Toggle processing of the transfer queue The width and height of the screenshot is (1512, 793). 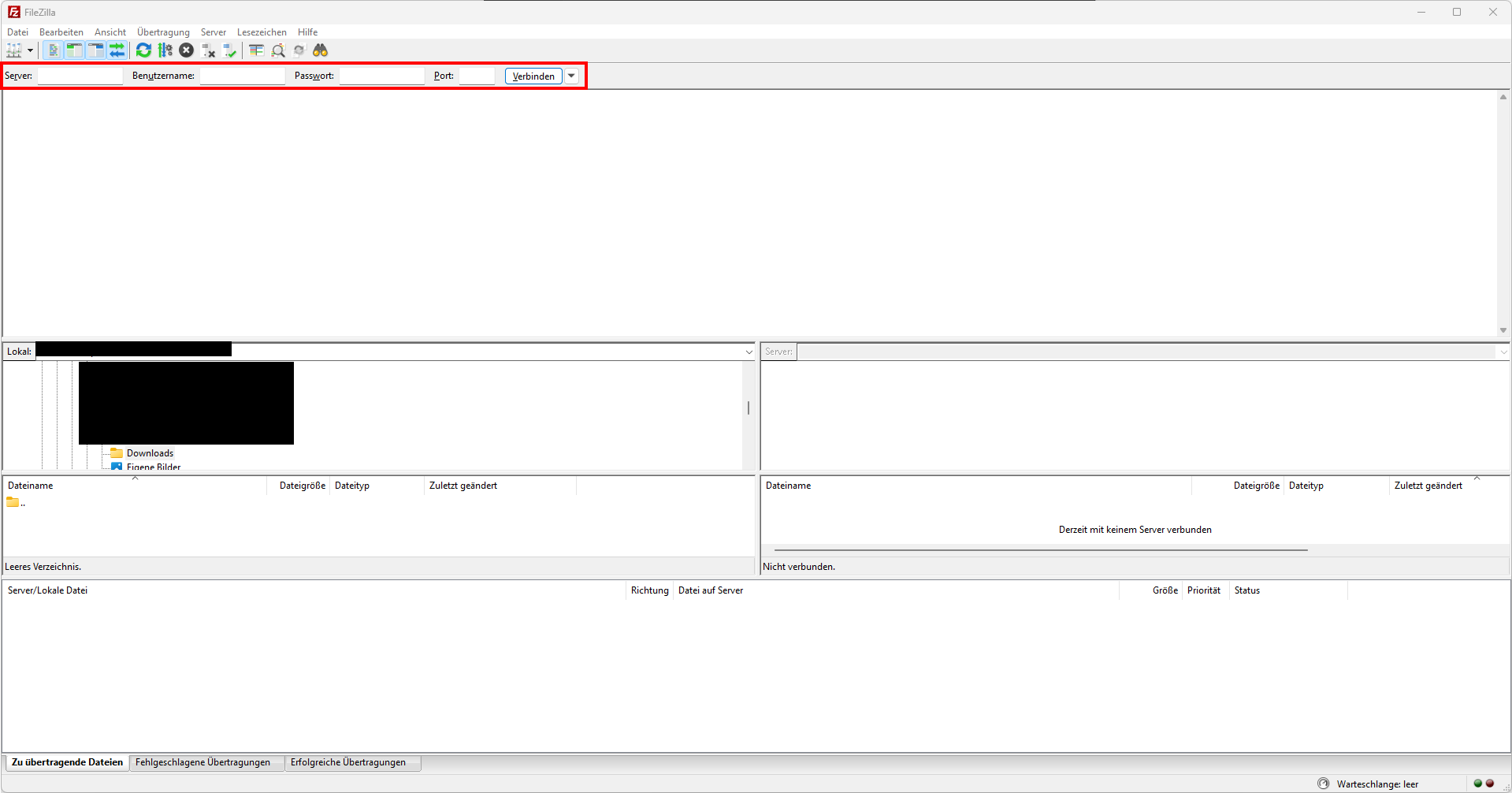[x=165, y=50]
